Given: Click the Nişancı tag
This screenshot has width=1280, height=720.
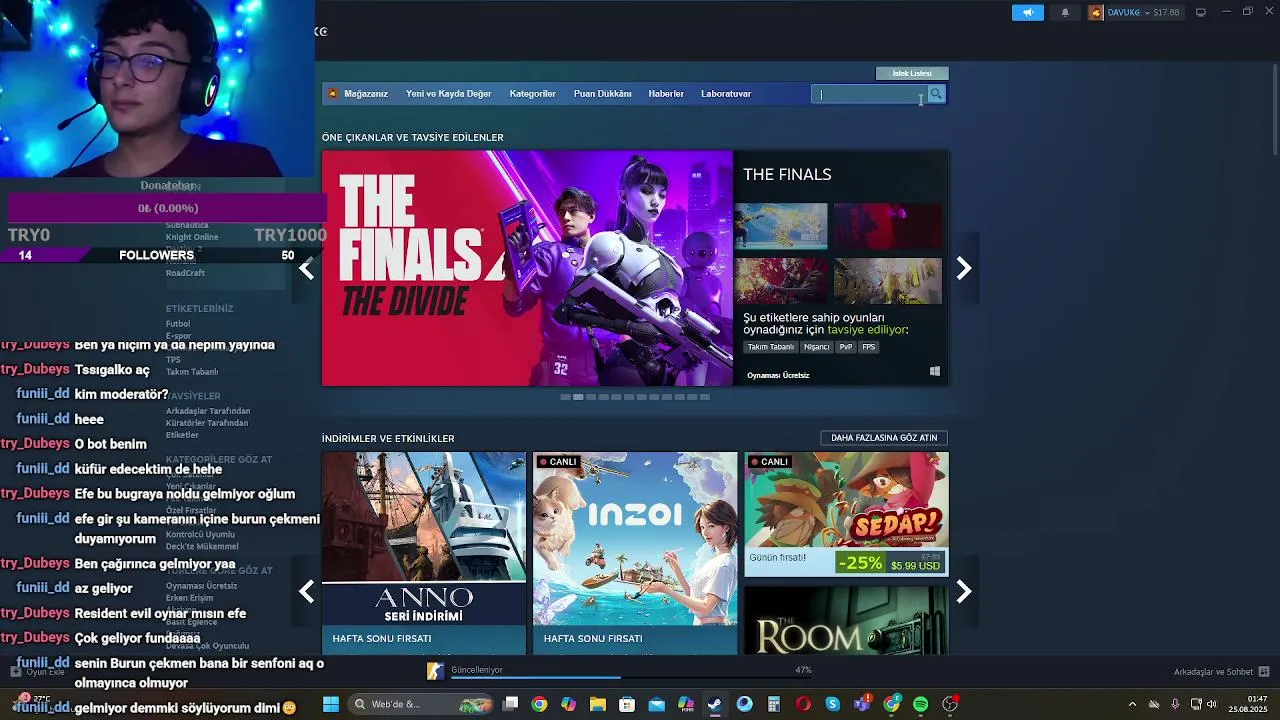Looking at the screenshot, I should (817, 347).
